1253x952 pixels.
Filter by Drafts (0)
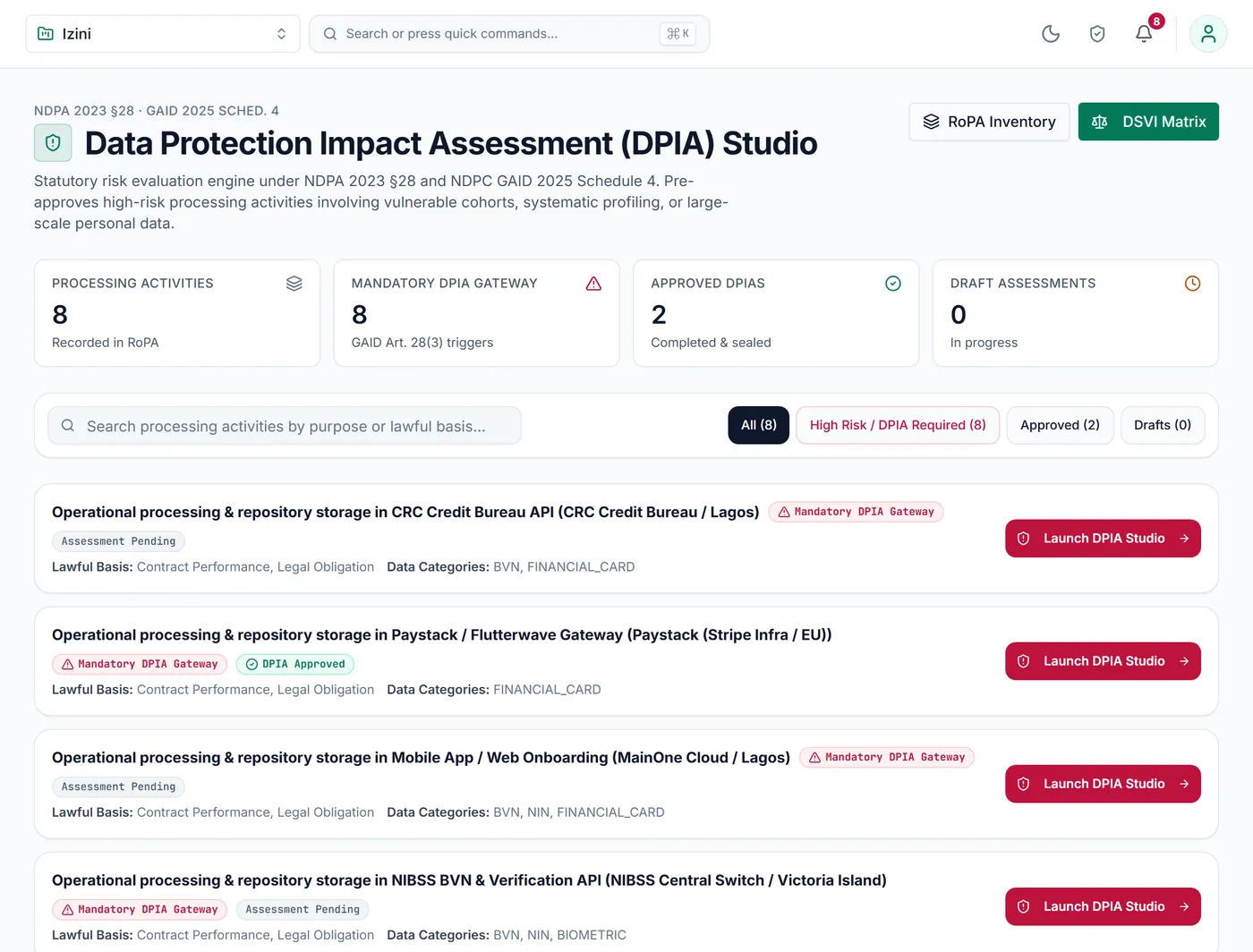[x=1163, y=425]
